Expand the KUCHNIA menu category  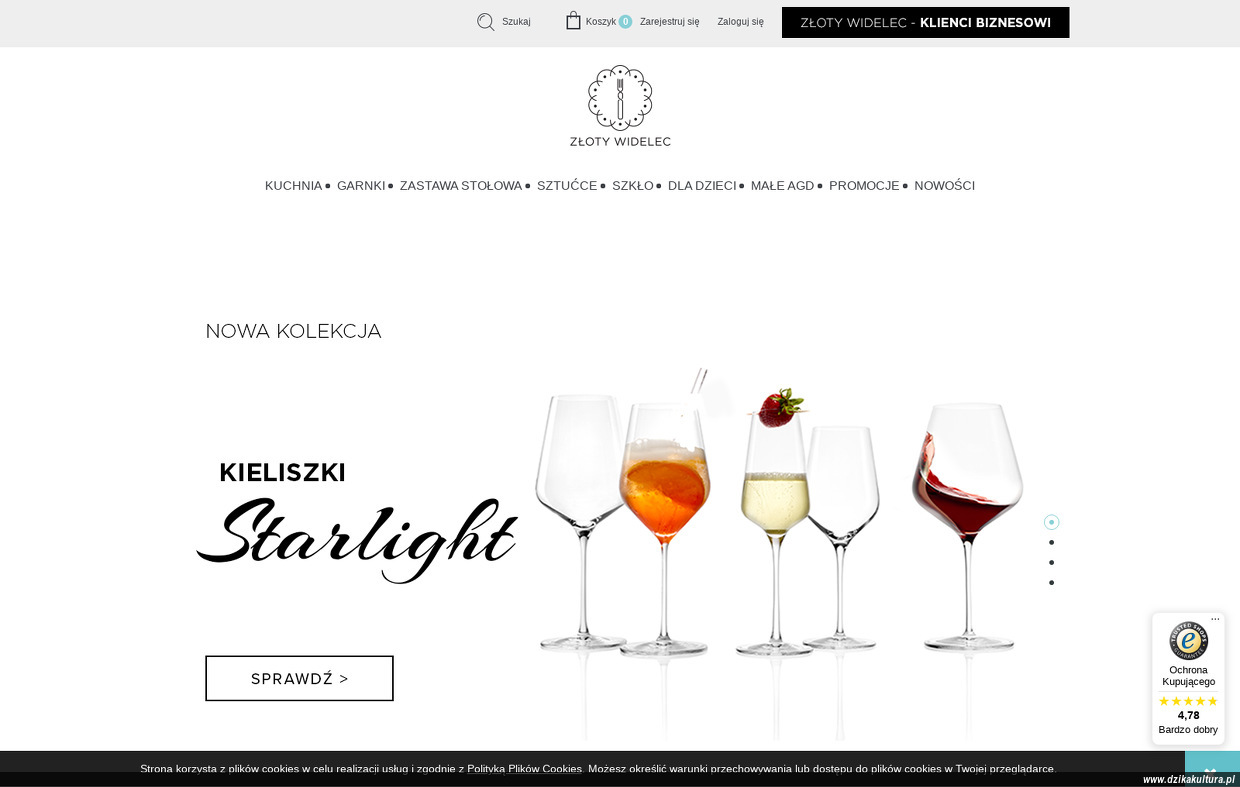[293, 186]
